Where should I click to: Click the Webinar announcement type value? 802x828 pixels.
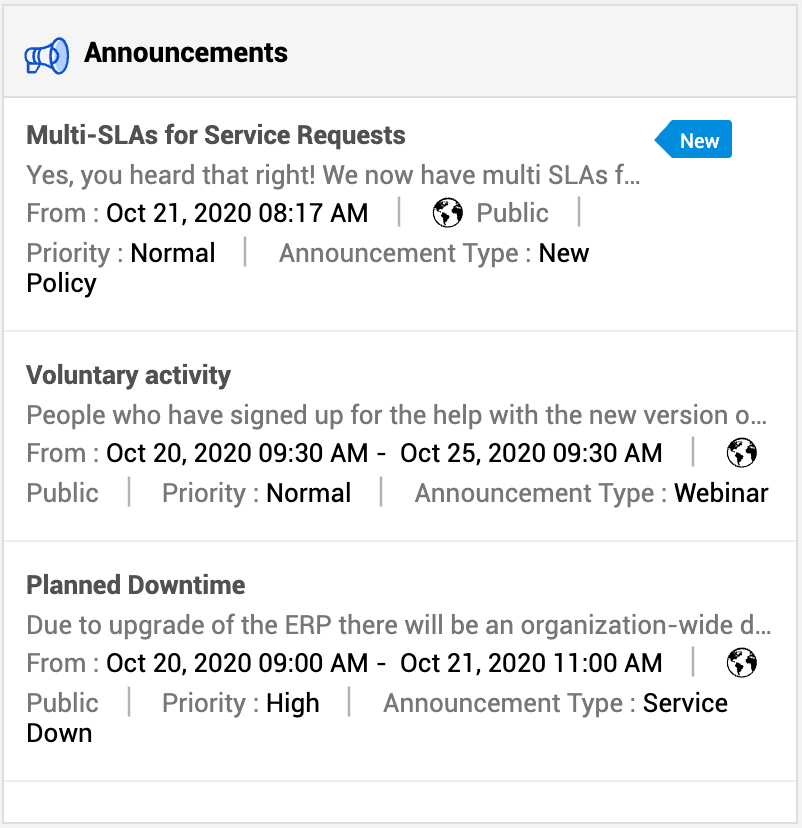pyautogui.click(x=721, y=493)
